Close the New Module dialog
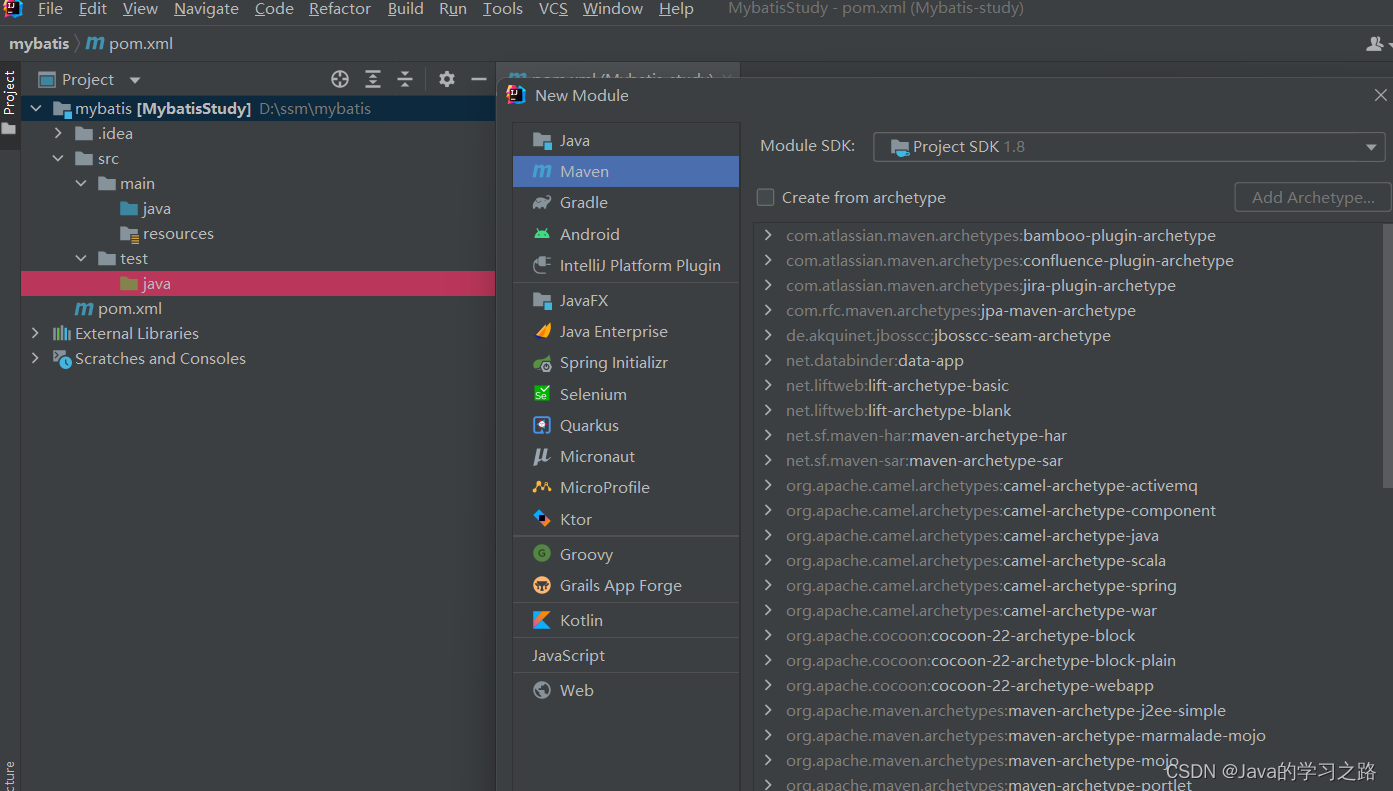This screenshot has width=1393, height=791. point(1380,95)
